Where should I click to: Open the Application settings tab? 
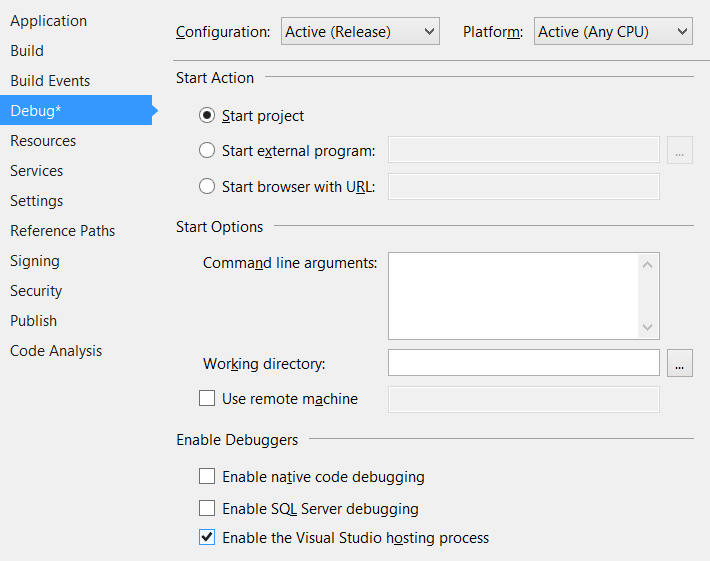pos(48,21)
